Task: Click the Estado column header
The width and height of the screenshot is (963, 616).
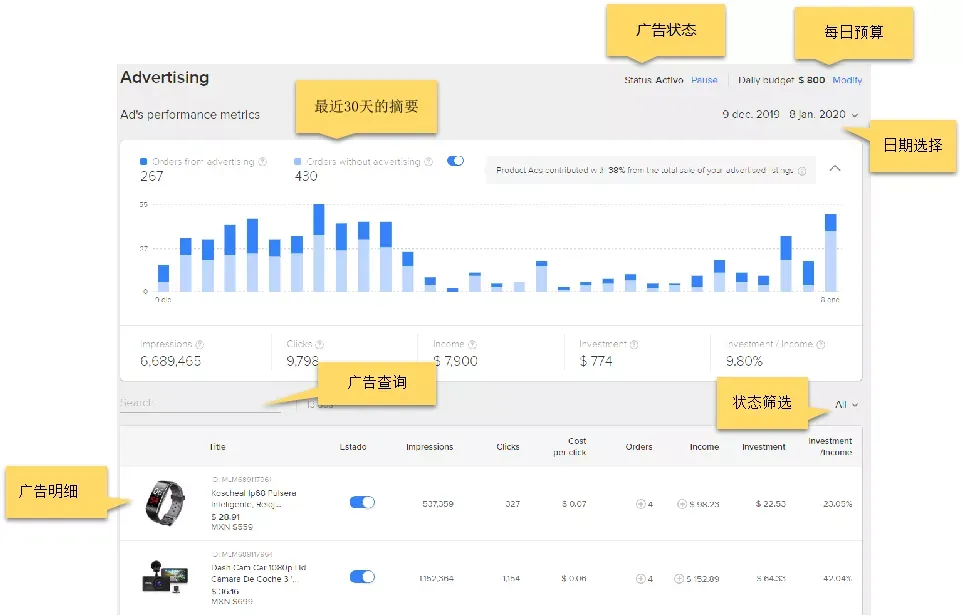Action: pos(353,447)
